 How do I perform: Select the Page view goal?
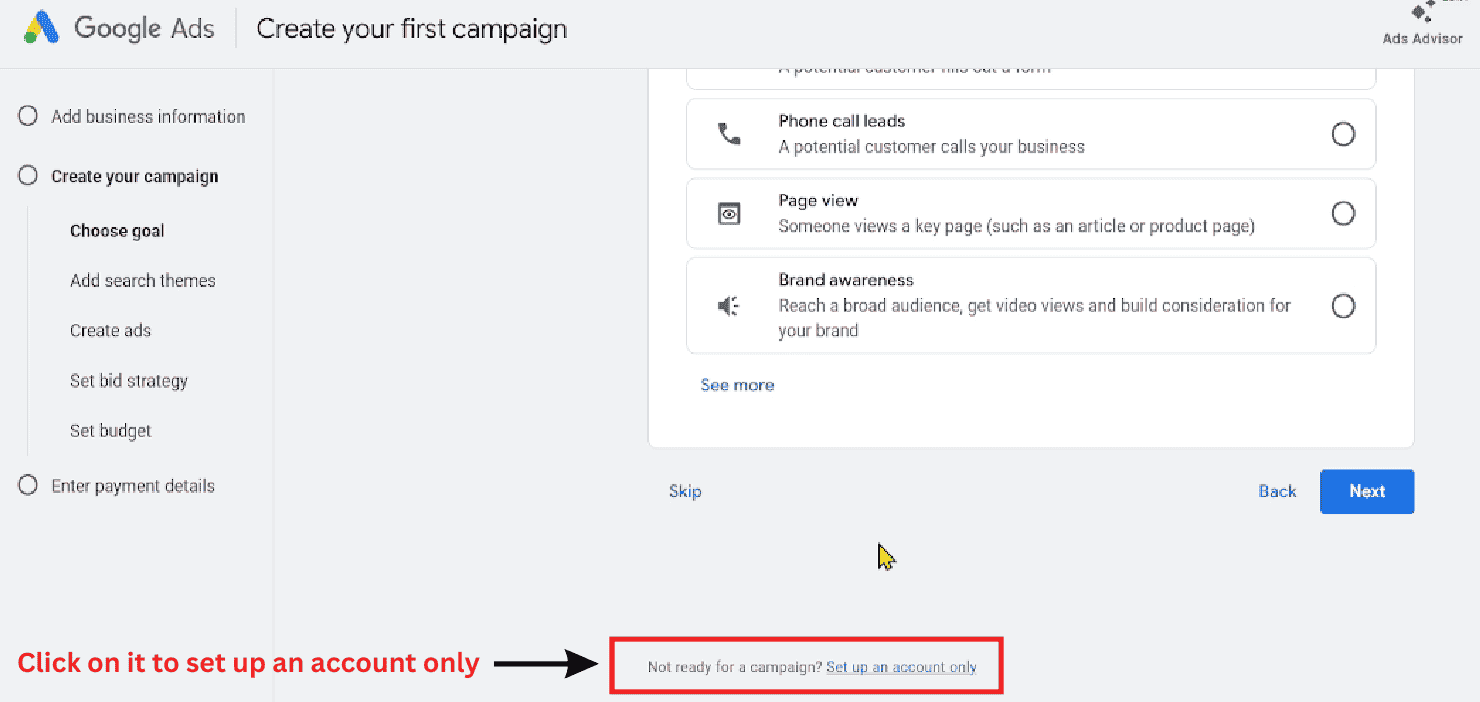coord(1343,213)
